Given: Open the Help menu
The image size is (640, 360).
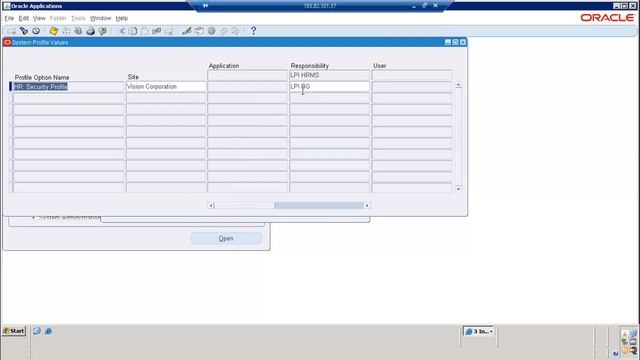Looking at the screenshot, I should click(122, 18).
